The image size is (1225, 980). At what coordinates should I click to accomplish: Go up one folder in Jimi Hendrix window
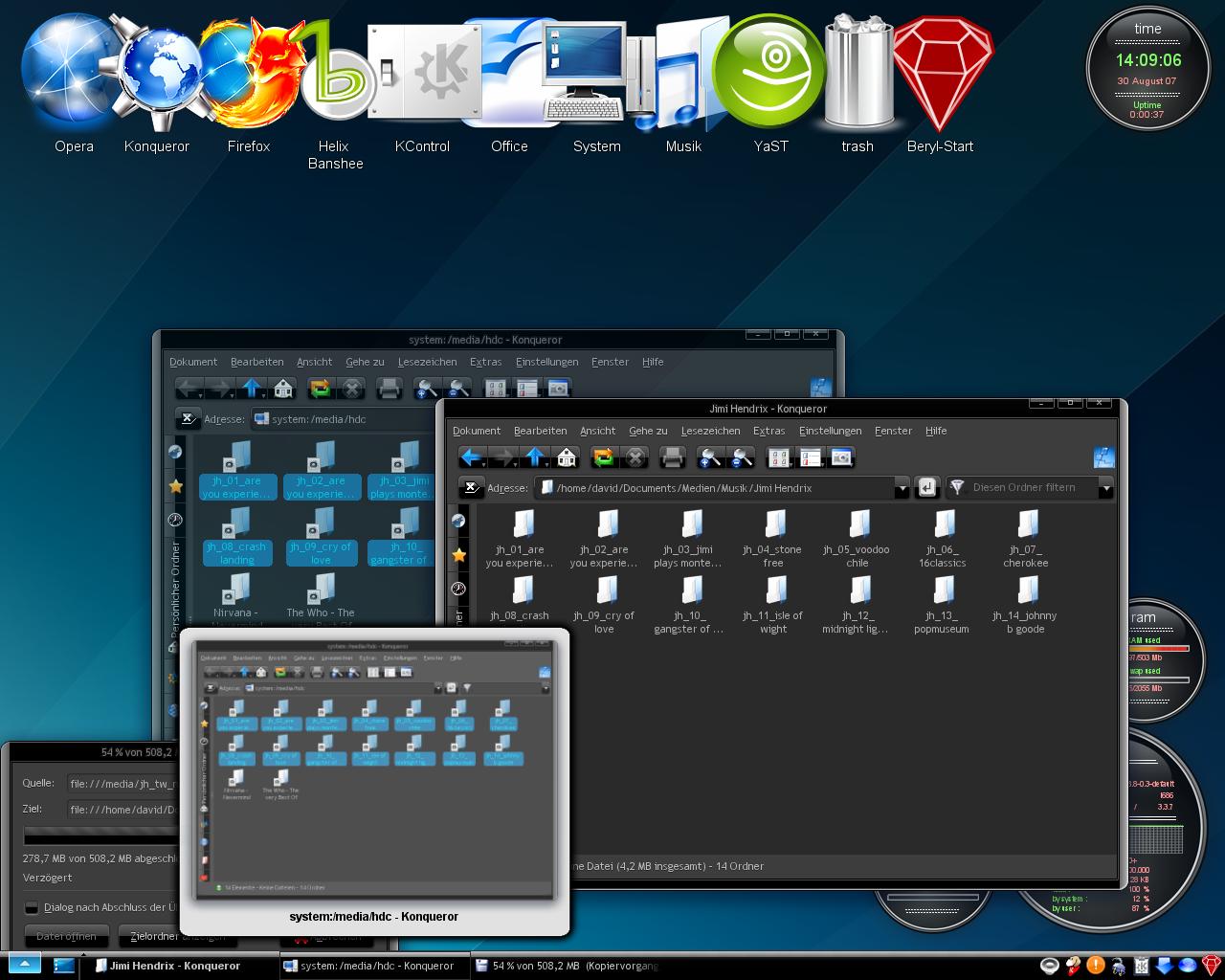(535, 457)
